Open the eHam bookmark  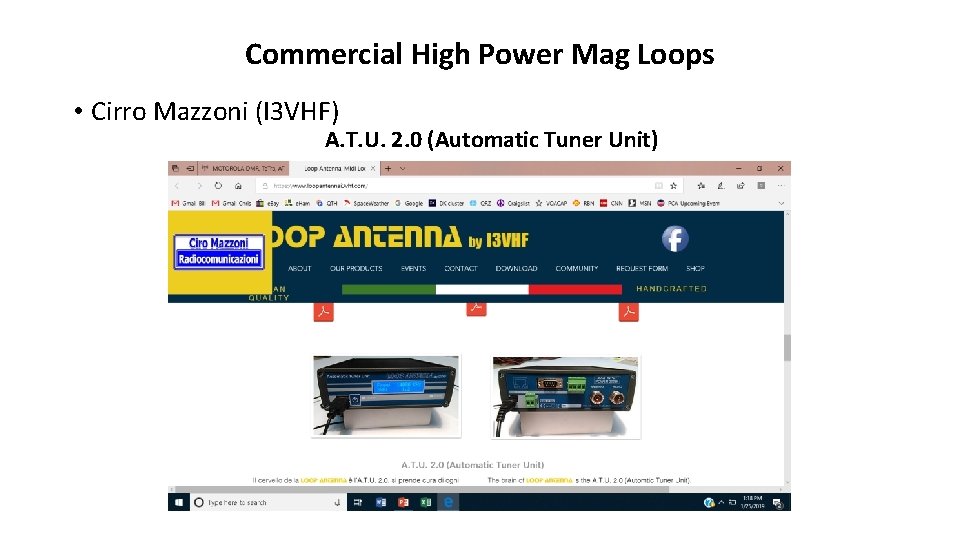point(298,203)
